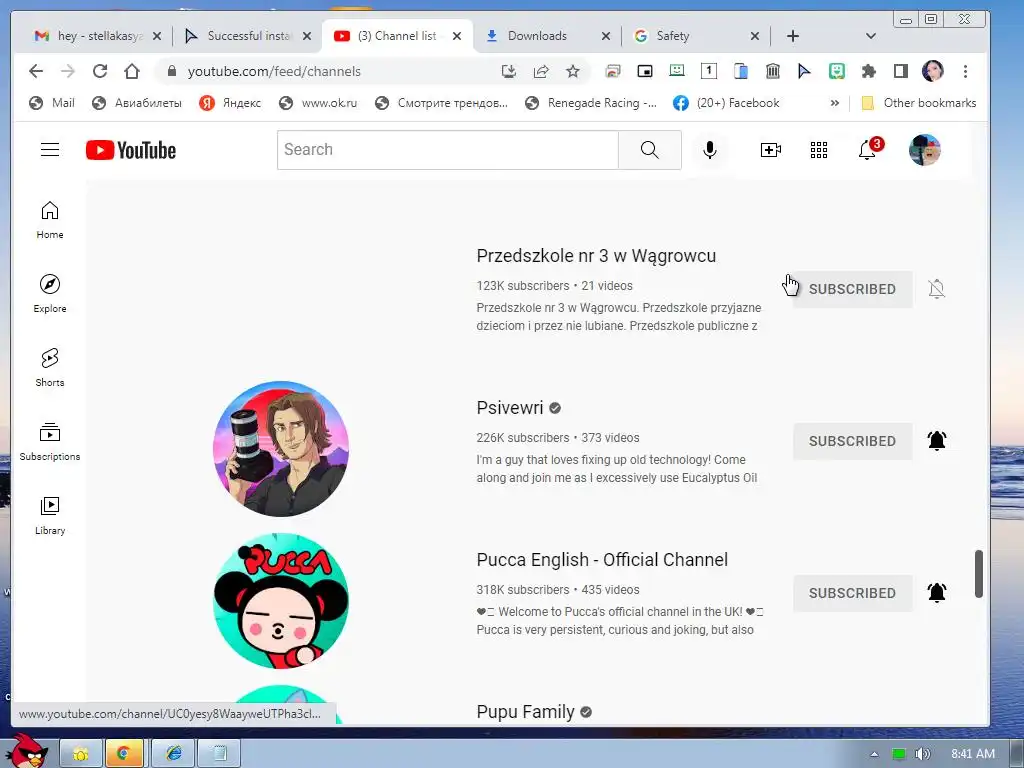
Task: Show more bookmarks via double chevron
Action: tap(834, 103)
